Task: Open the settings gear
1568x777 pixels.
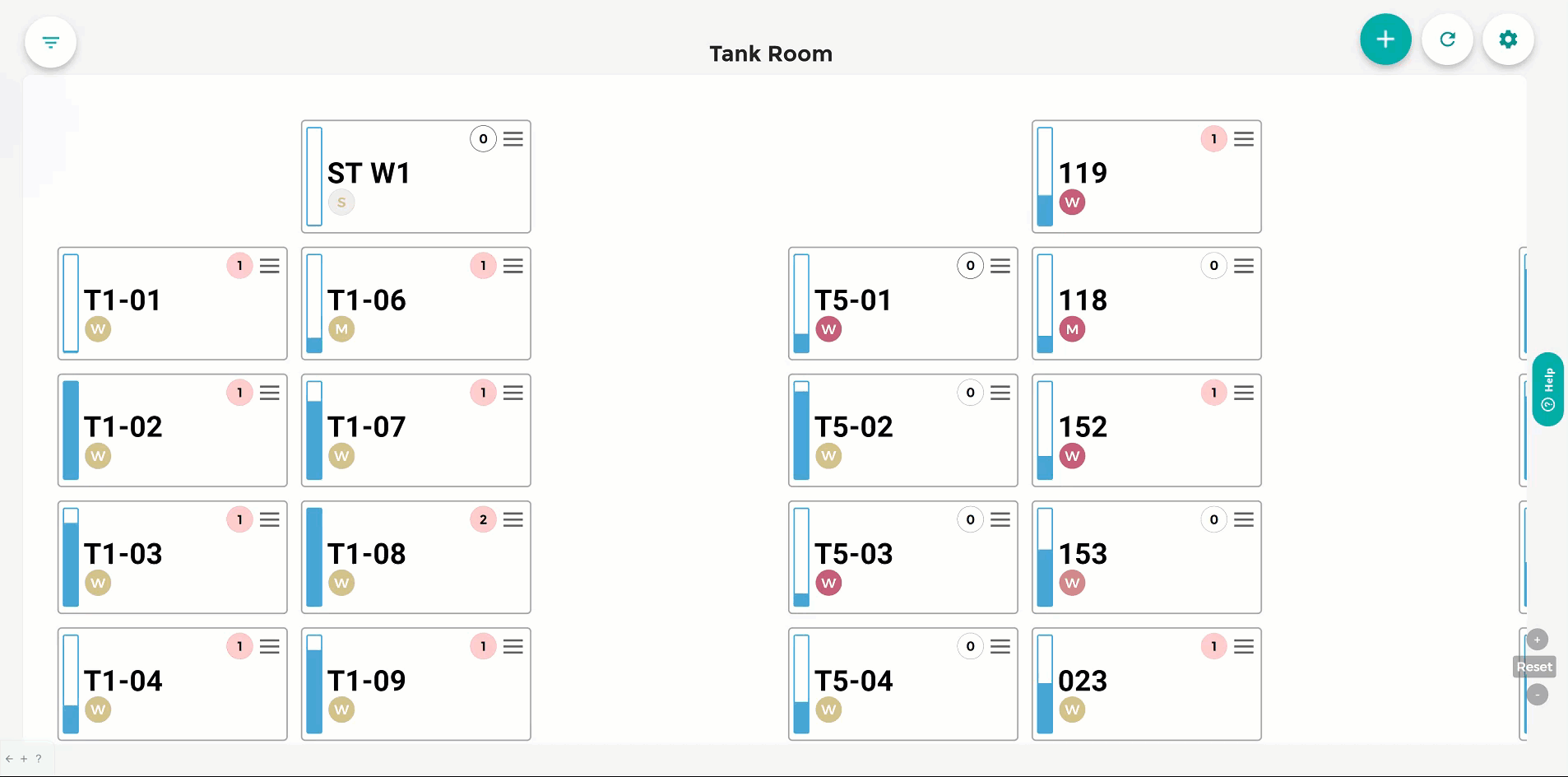Action: click(1508, 39)
